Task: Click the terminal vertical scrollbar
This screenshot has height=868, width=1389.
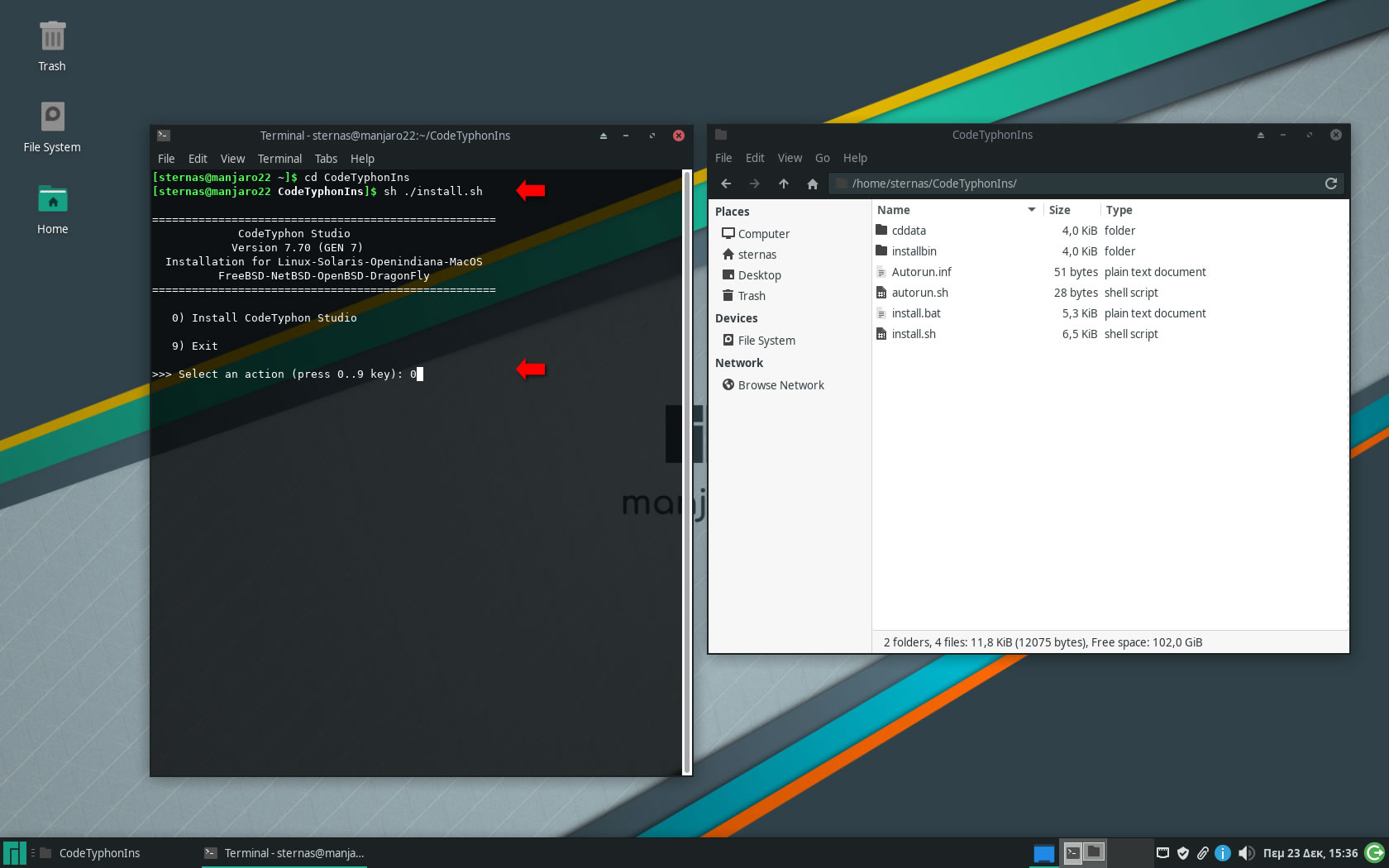Action: coord(686,472)
